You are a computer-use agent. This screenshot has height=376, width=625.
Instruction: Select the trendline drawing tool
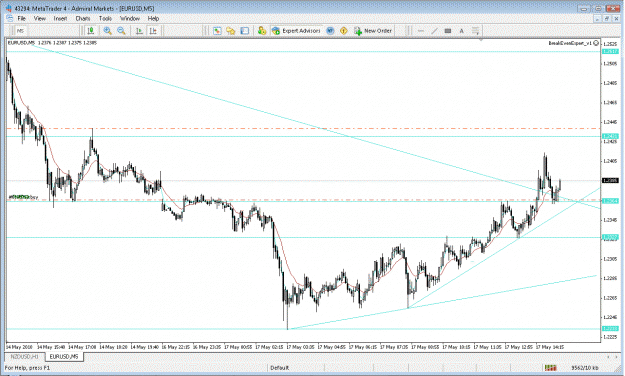click(x=434, y=31)
